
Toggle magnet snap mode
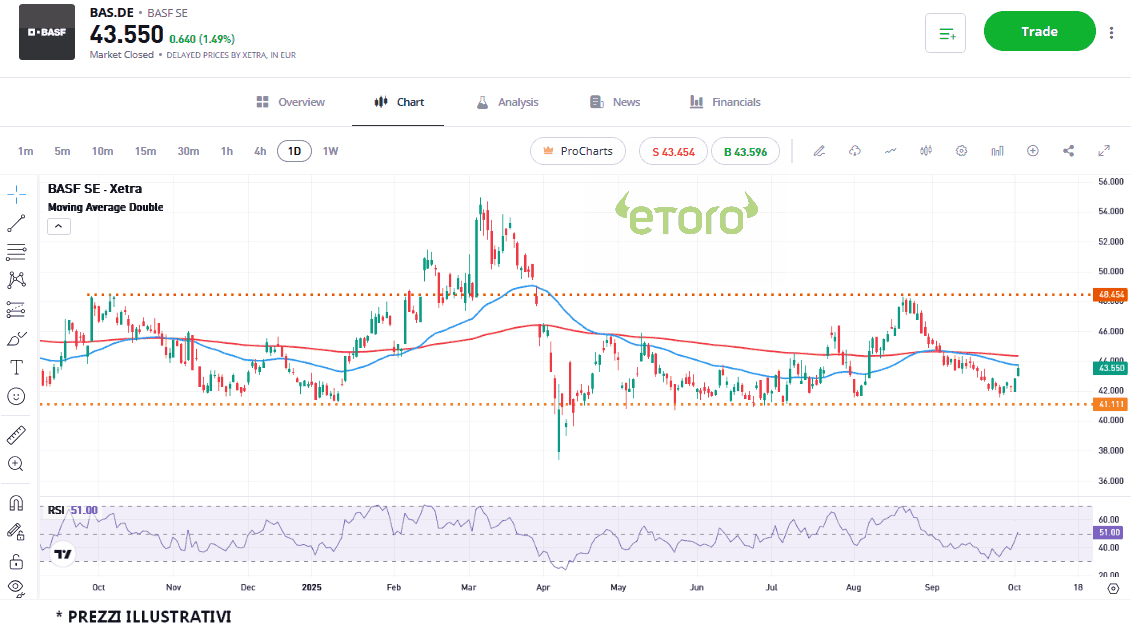17,502
